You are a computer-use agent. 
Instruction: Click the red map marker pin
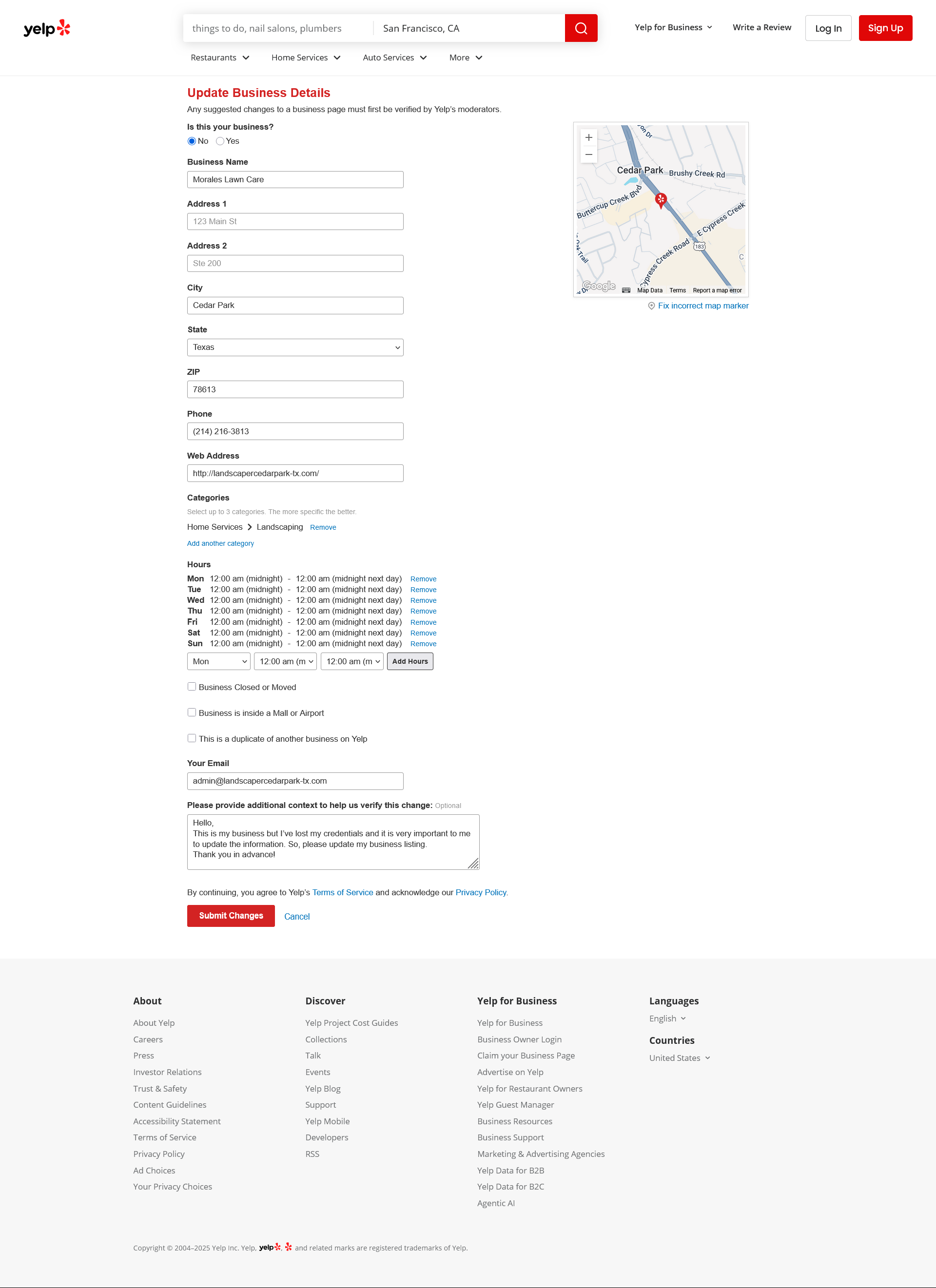tap(661, 199)
